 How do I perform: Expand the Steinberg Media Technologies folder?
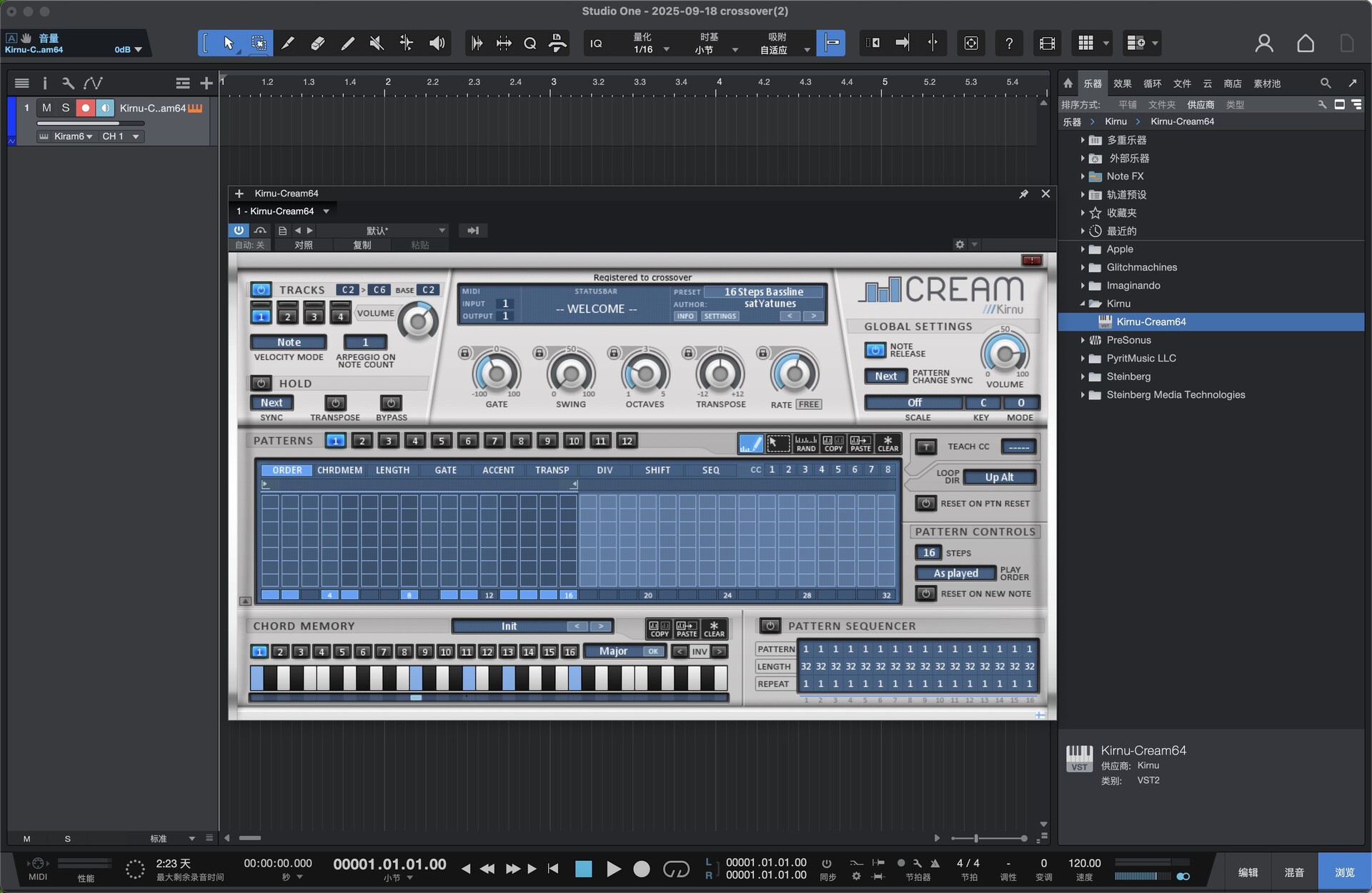1083,395
